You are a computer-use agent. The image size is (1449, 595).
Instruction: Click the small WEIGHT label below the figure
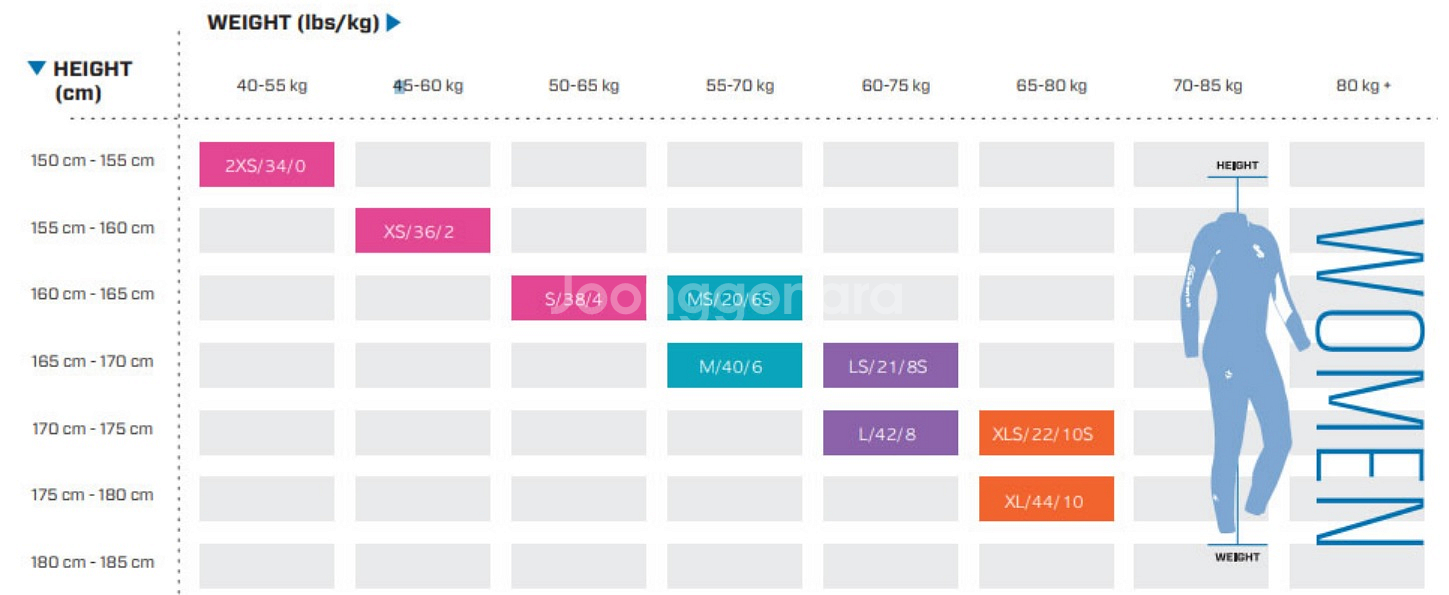tap(1237, 557)
